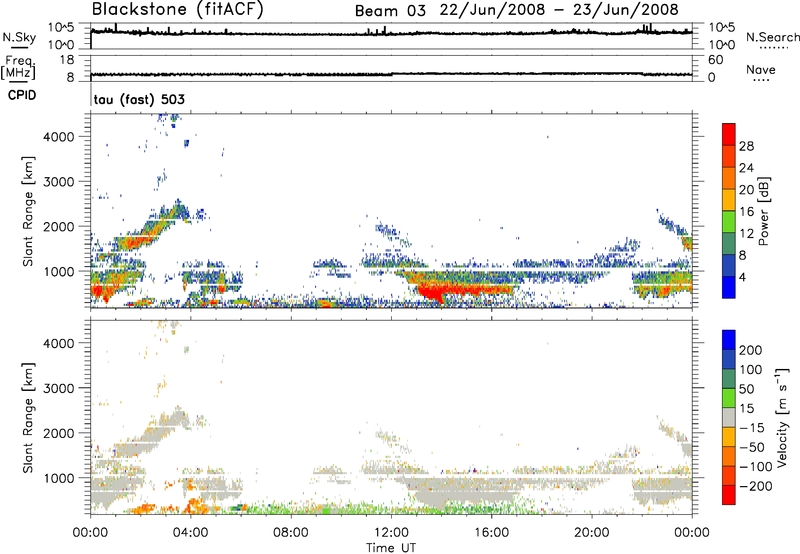
Task: Click the 18 frequency tick label
Action: [x=67, y=60]
